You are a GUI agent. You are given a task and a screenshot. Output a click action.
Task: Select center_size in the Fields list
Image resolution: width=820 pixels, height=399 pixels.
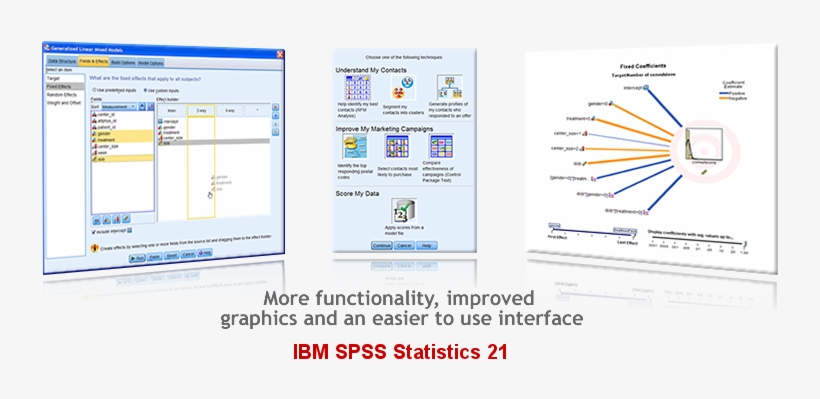(123, 146)
